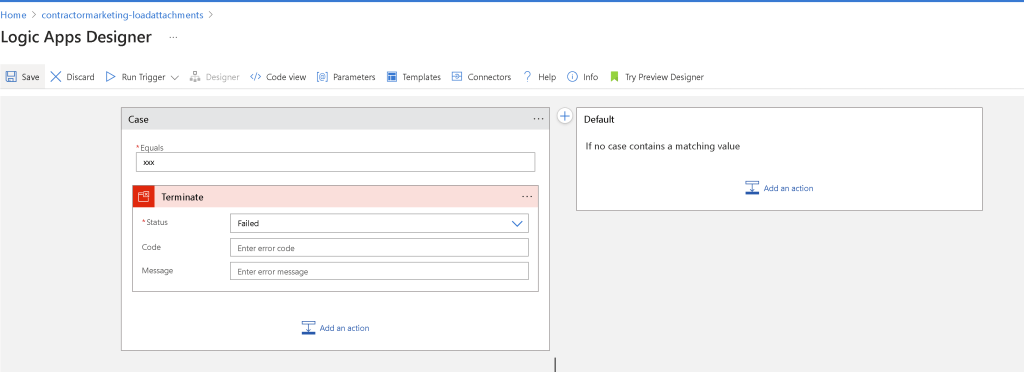This screenshot has height=372, width=1024.
Task: Click the plus button to add a case
Action: (x=566, y=116)
